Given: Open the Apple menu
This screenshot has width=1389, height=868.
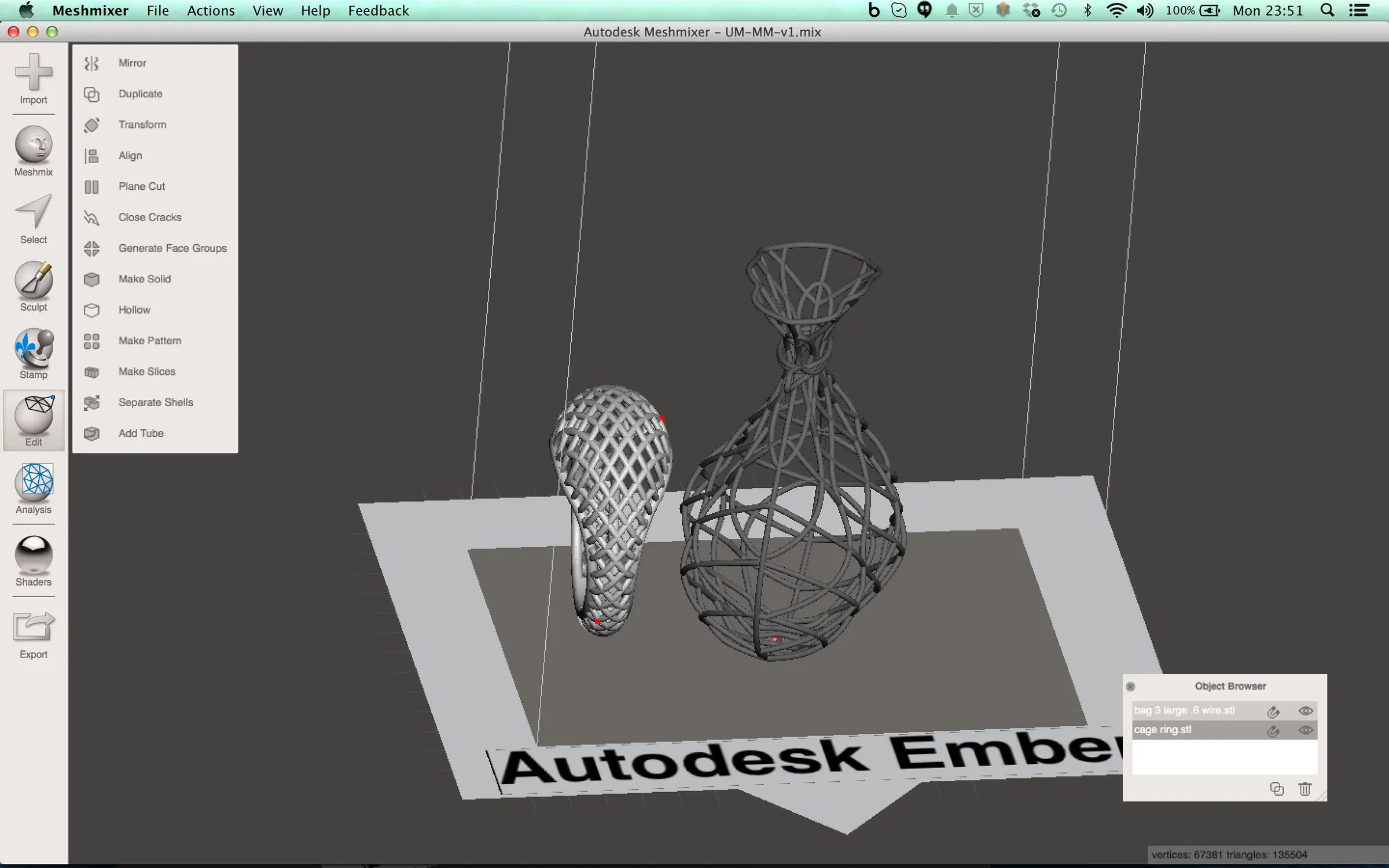Looking at the screenshot, I should point(26,10).
